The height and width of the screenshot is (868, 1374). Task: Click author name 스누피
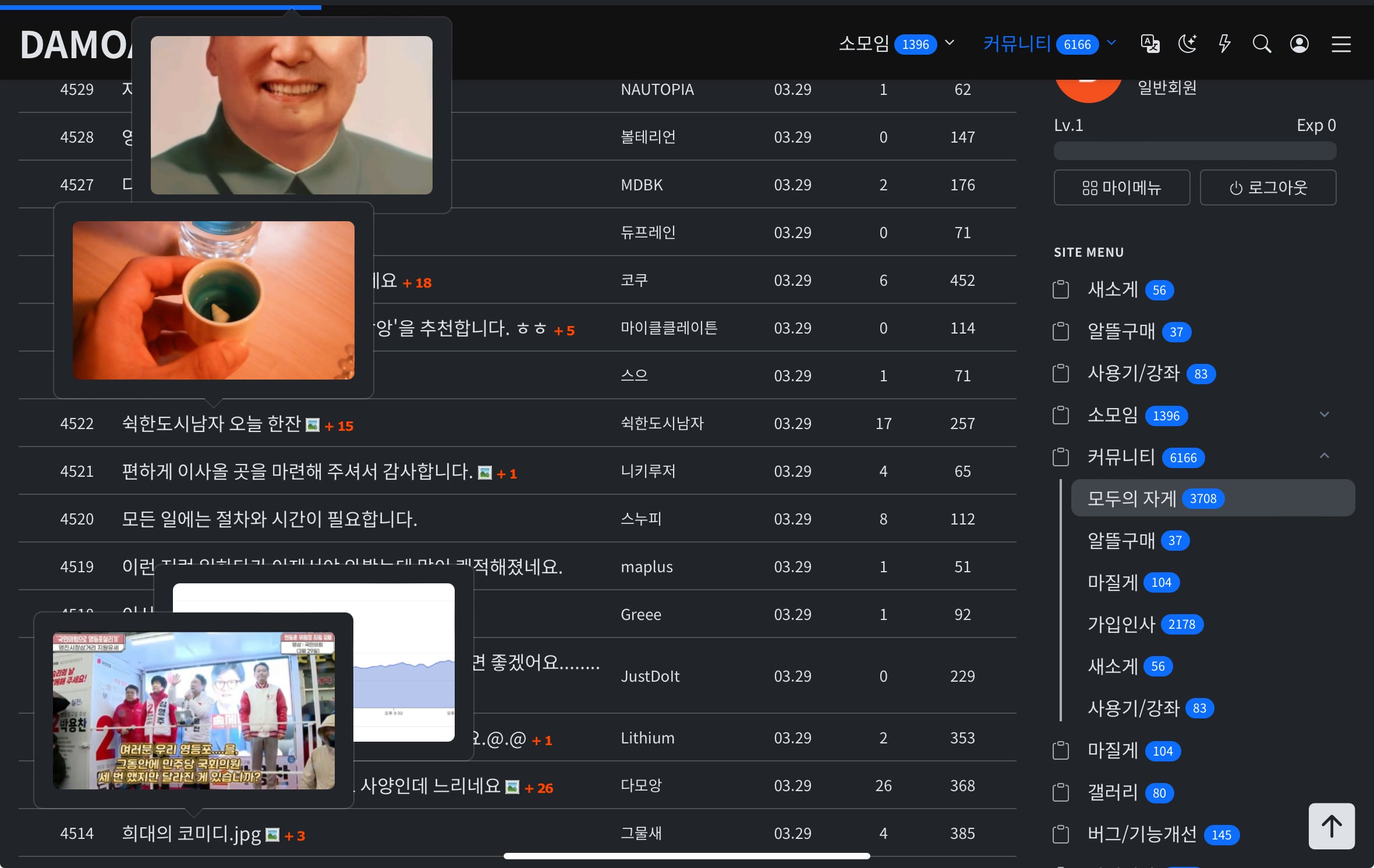[641, 519]
